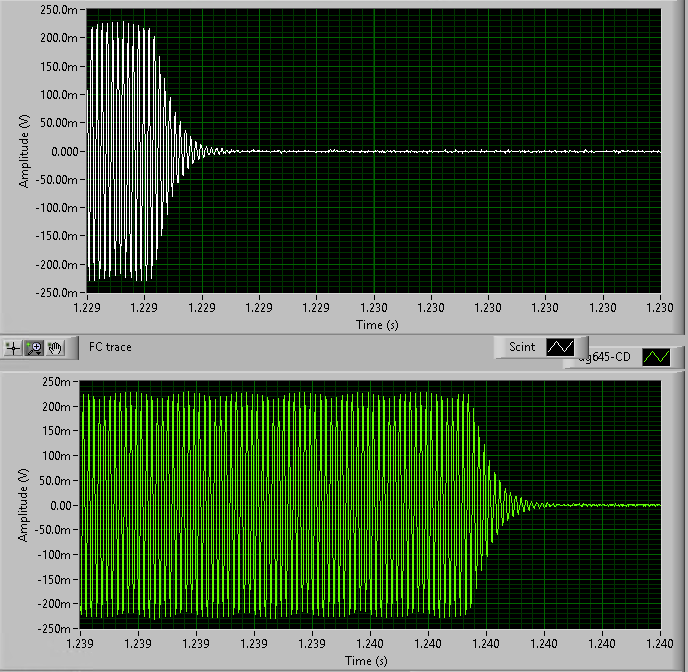
Task: Click the -150m Y-axis tick label
Action: coord(54,580)
